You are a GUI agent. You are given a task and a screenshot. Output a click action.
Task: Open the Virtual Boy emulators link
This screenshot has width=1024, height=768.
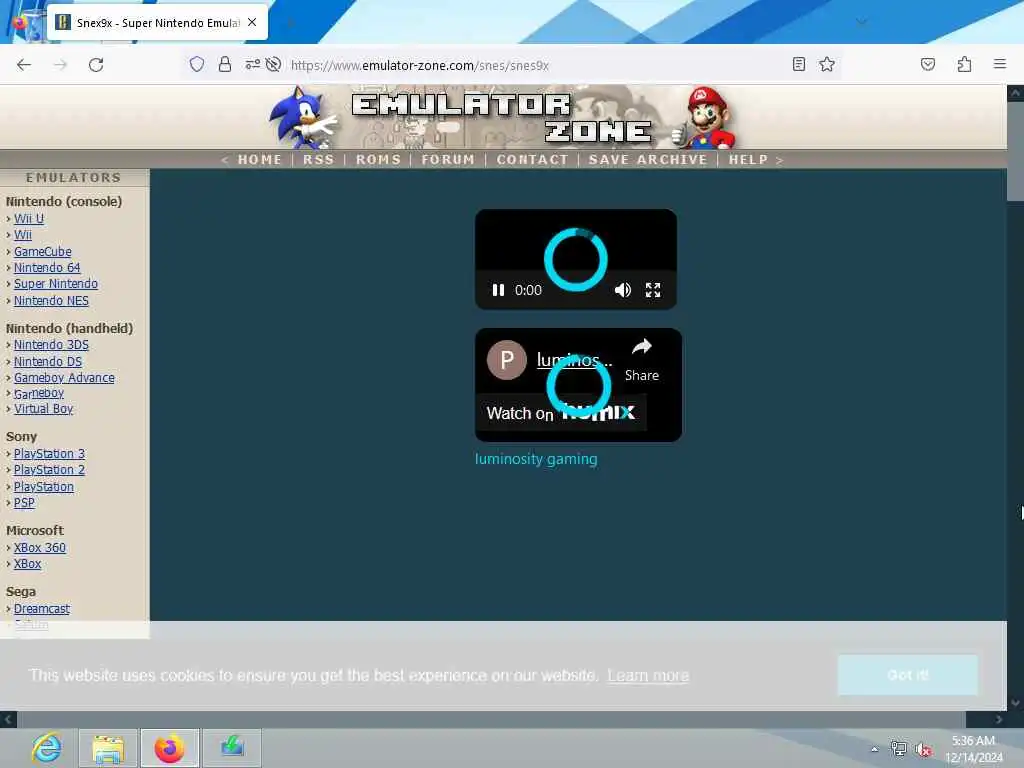(x=43, y=409)
